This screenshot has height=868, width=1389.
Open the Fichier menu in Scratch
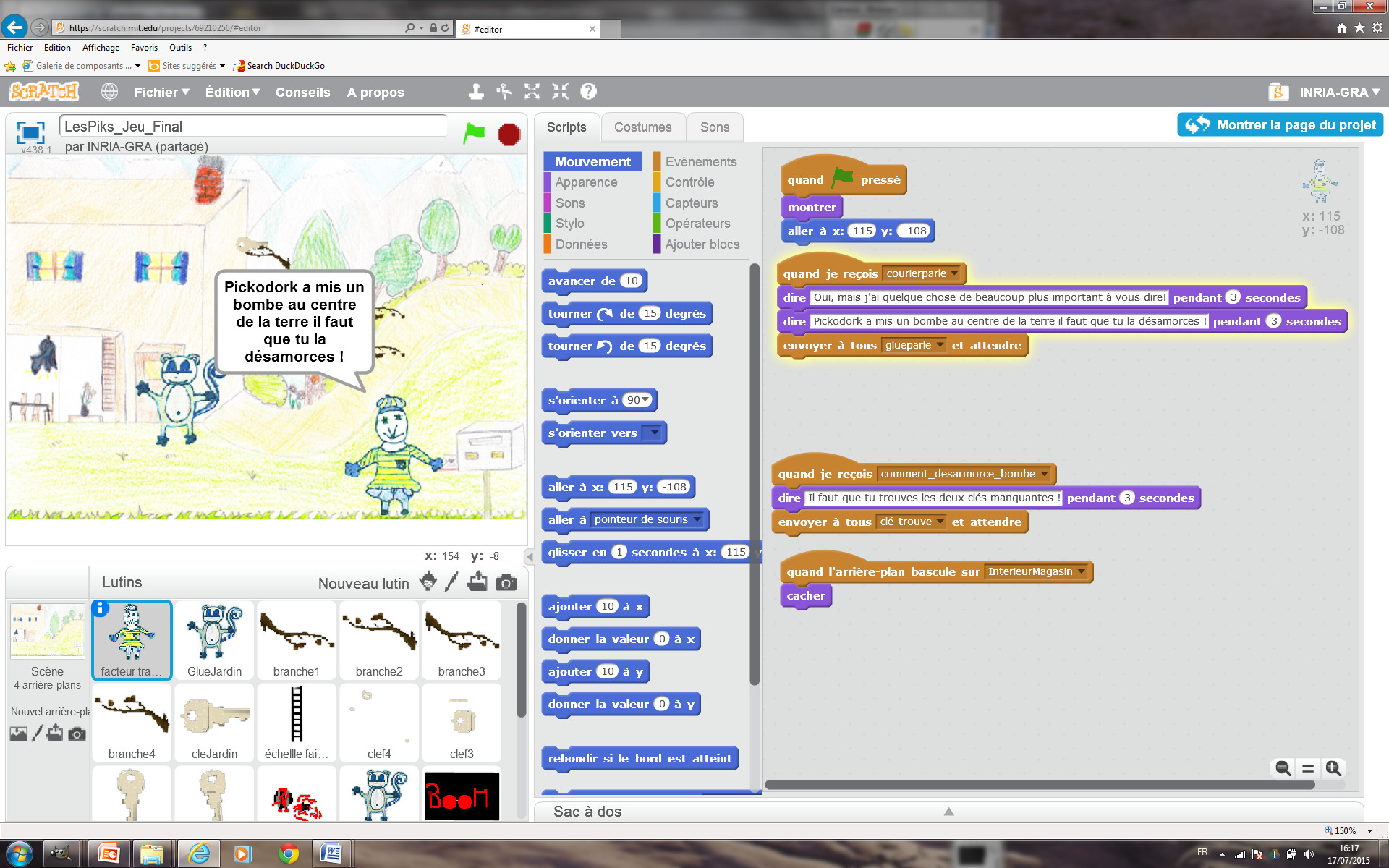(x=161, y=92)
